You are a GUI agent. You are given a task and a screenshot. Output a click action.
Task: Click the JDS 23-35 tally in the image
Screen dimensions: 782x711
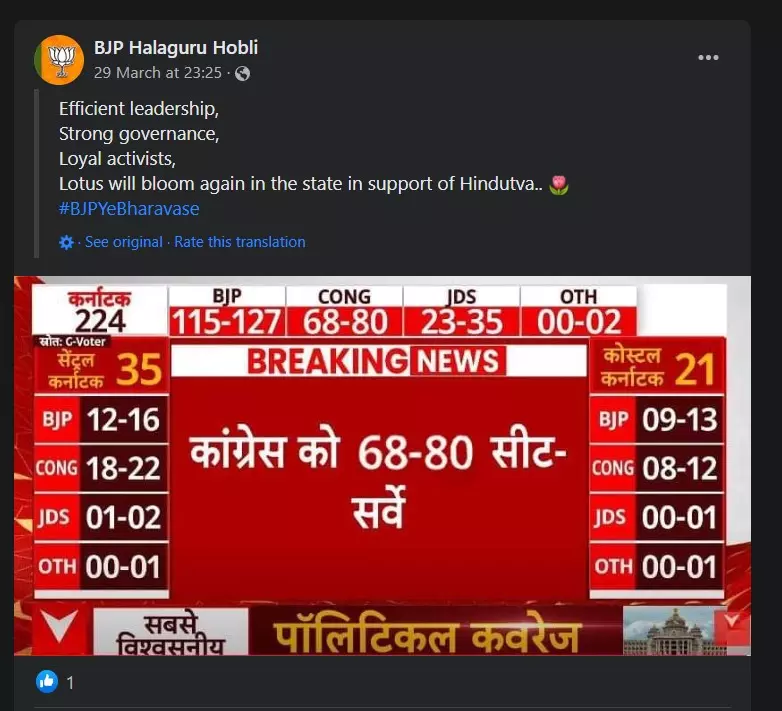[x=461, y=312]
